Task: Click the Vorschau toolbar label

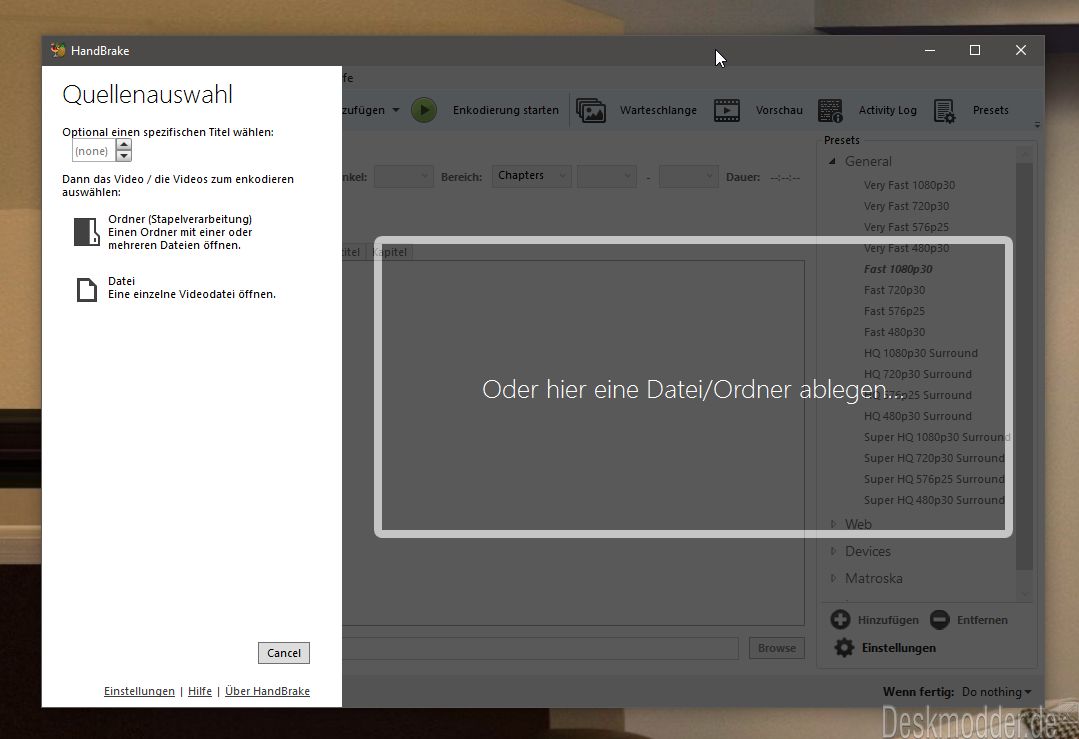Action: (779, 110)
